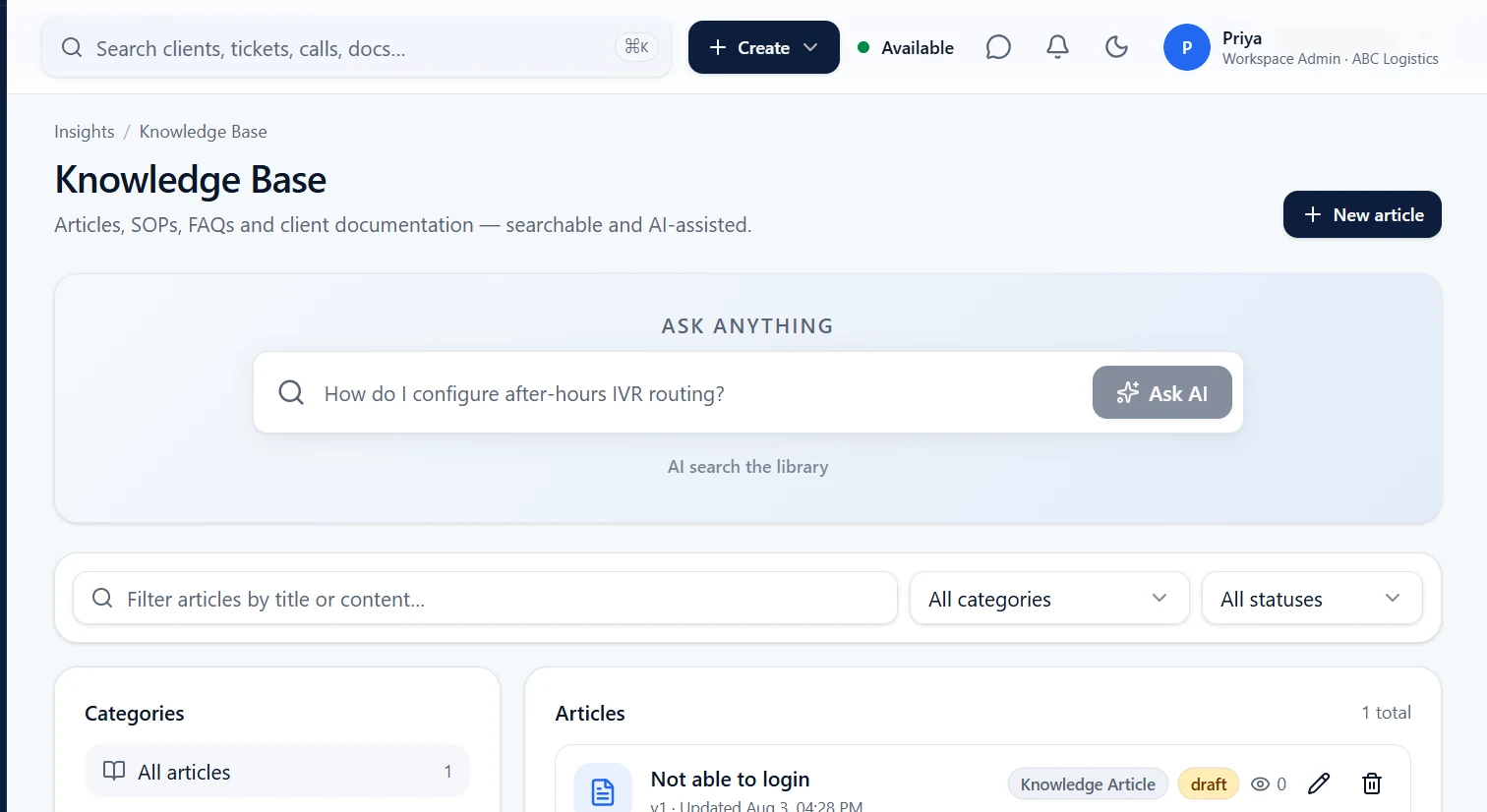Click the Articles panel heading
The height and width of the screenshot is (812, 1487).
(590, 713)
